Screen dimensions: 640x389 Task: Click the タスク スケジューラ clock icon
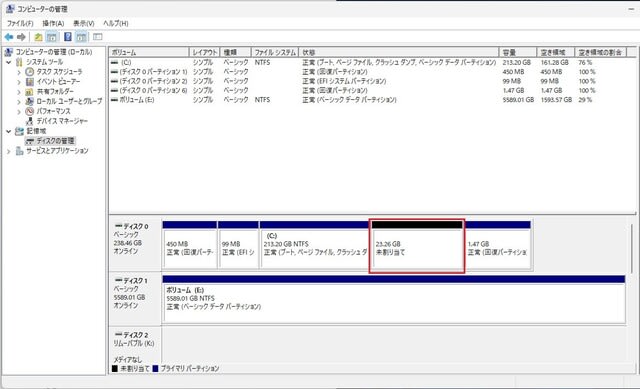[29, 72]
